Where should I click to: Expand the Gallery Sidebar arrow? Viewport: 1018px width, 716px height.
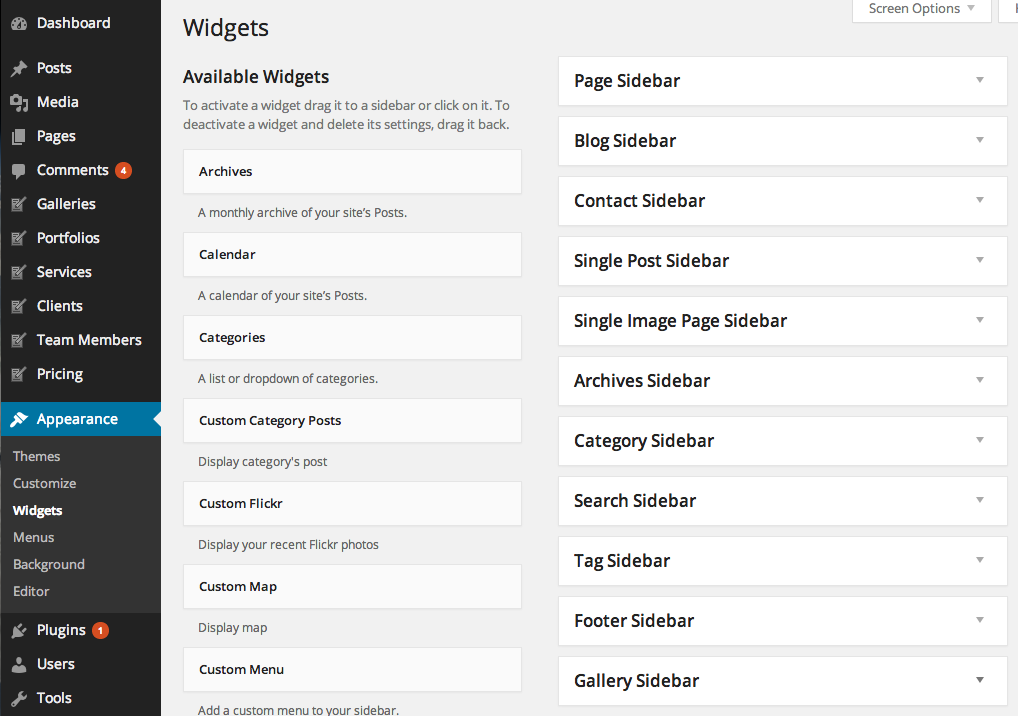[980, 680]
